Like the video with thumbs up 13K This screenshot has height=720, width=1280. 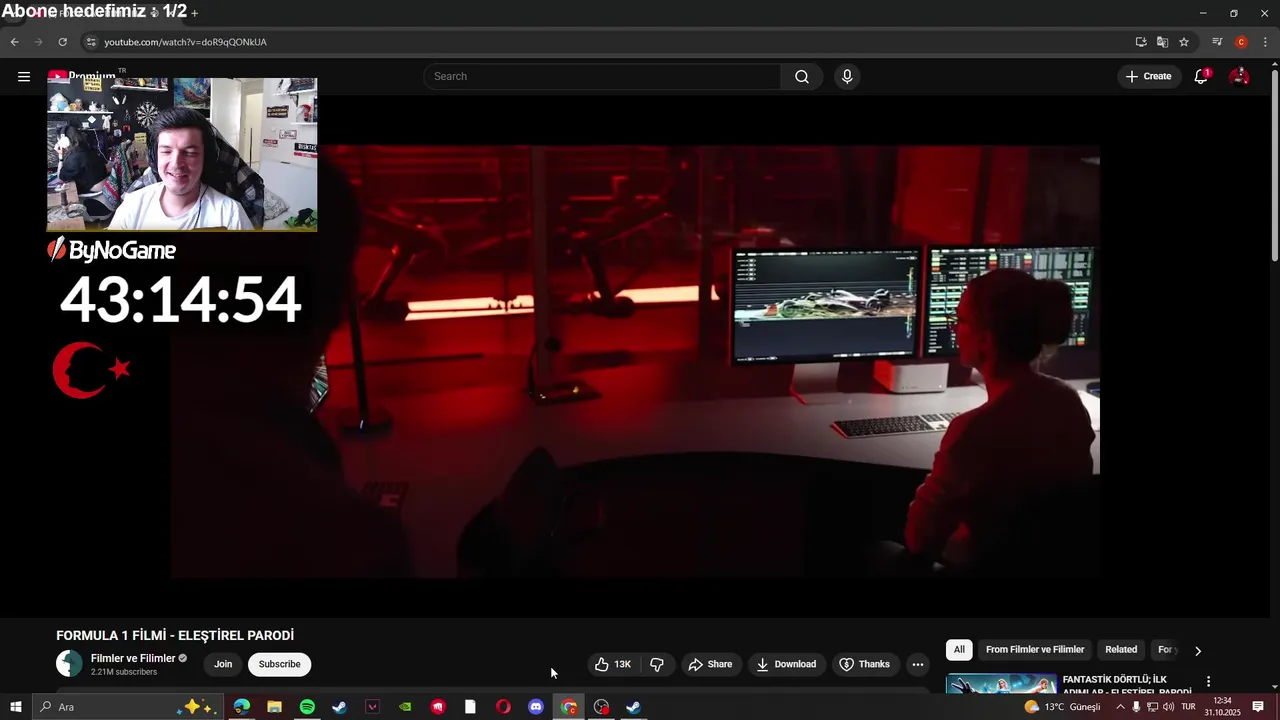[613, 664]
